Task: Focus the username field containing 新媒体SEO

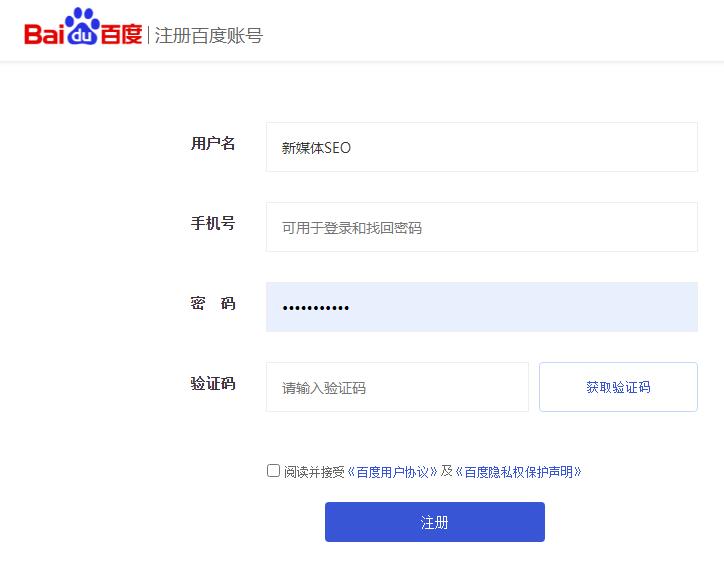Action: coord(481,147)
